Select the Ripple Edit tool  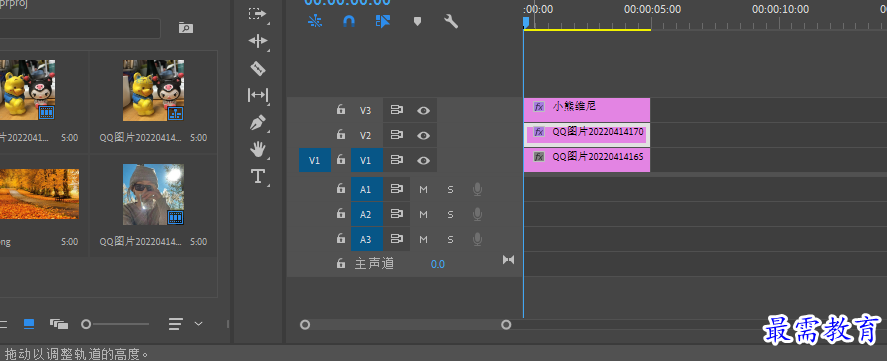tap(258, 41)
